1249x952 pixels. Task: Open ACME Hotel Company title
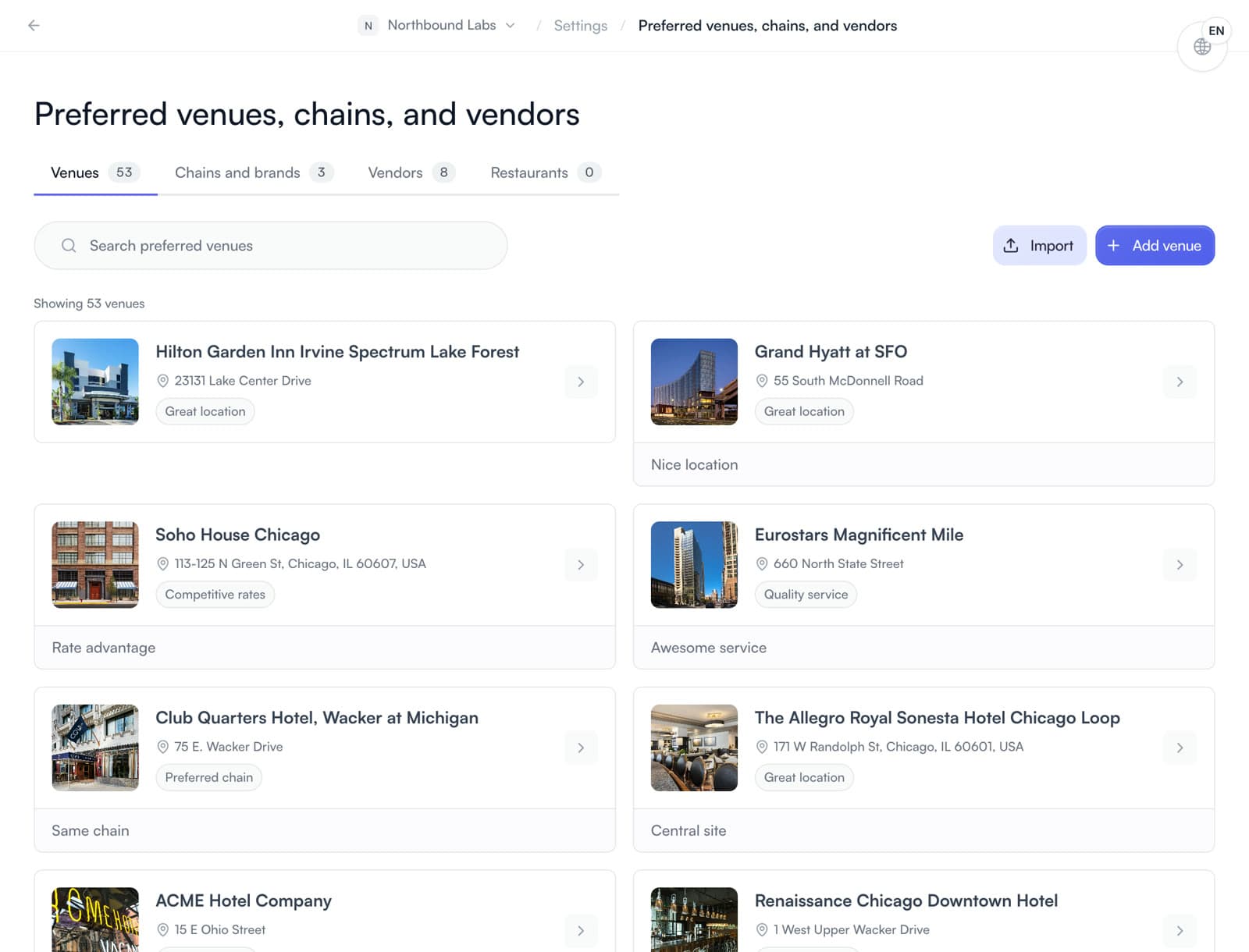(x=244, y=900)
